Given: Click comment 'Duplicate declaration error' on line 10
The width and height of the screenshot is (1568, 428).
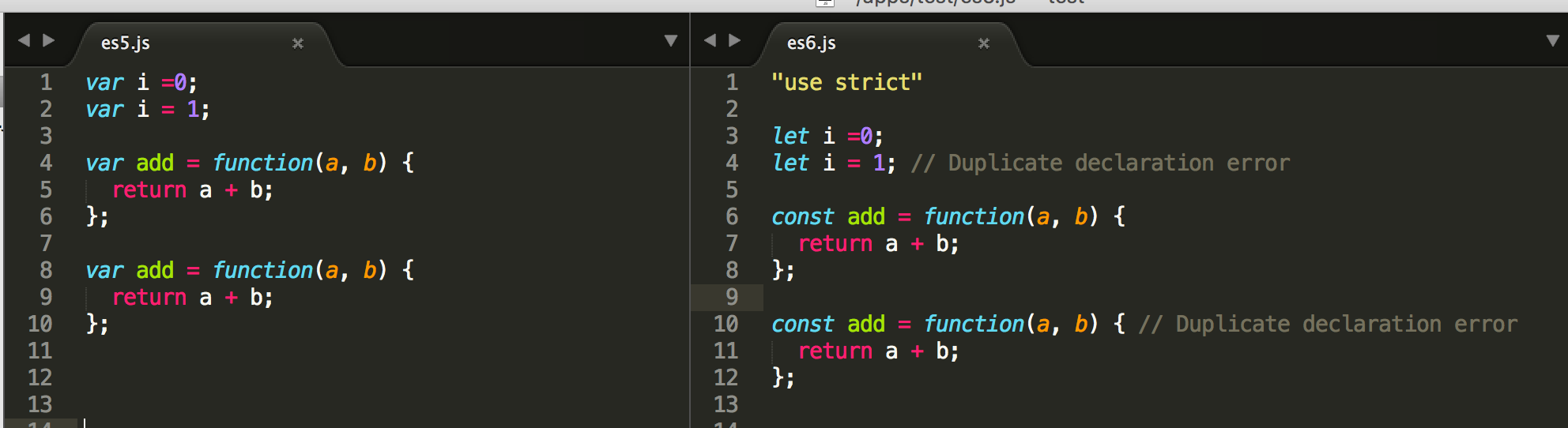Looking at the screenshot, I should coord(1346,324).
